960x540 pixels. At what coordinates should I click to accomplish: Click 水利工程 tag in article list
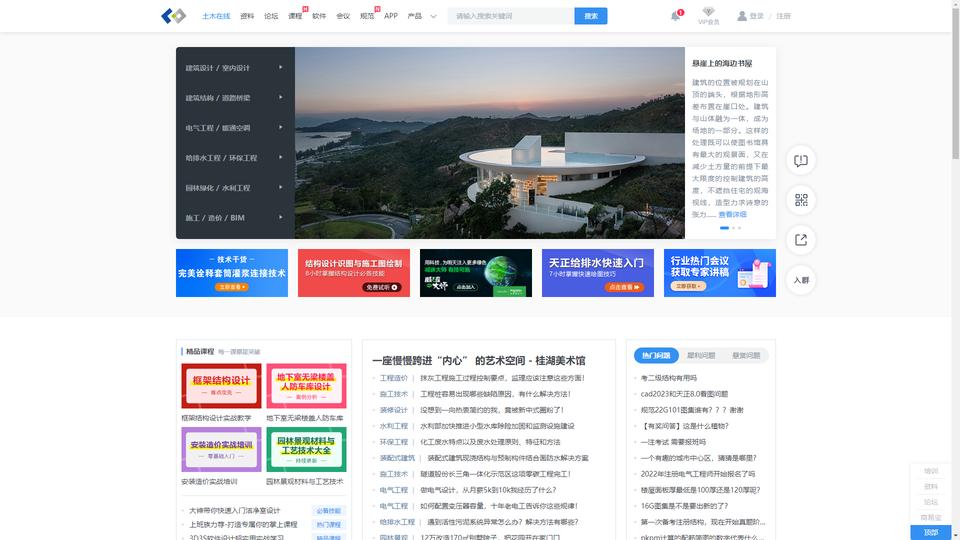394,426
